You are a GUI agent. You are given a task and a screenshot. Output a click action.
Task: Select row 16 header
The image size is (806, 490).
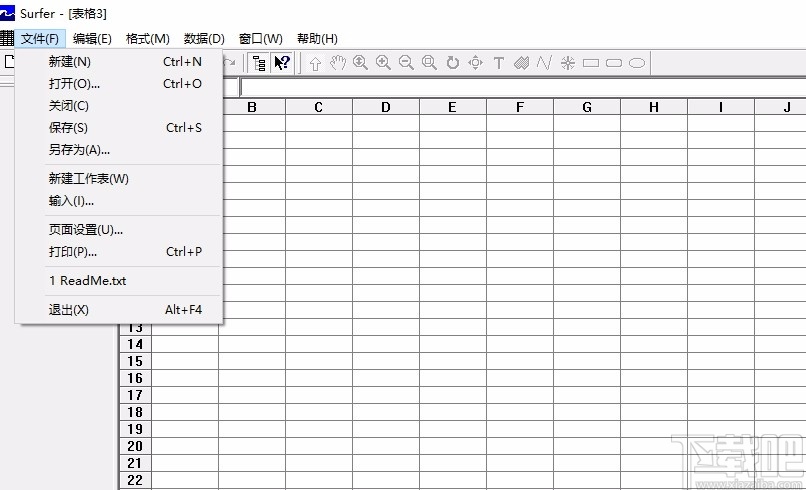click(135, 378)
